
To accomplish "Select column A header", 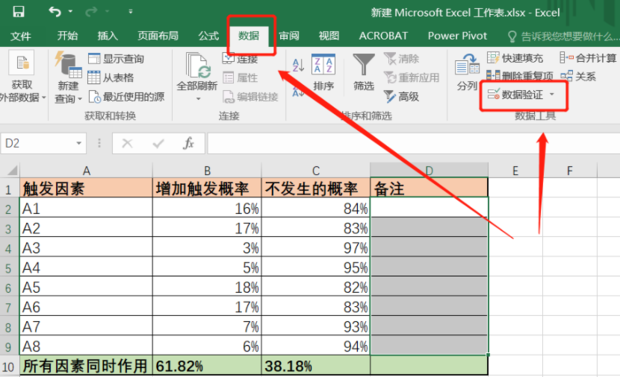I will (x=86, y=171).
